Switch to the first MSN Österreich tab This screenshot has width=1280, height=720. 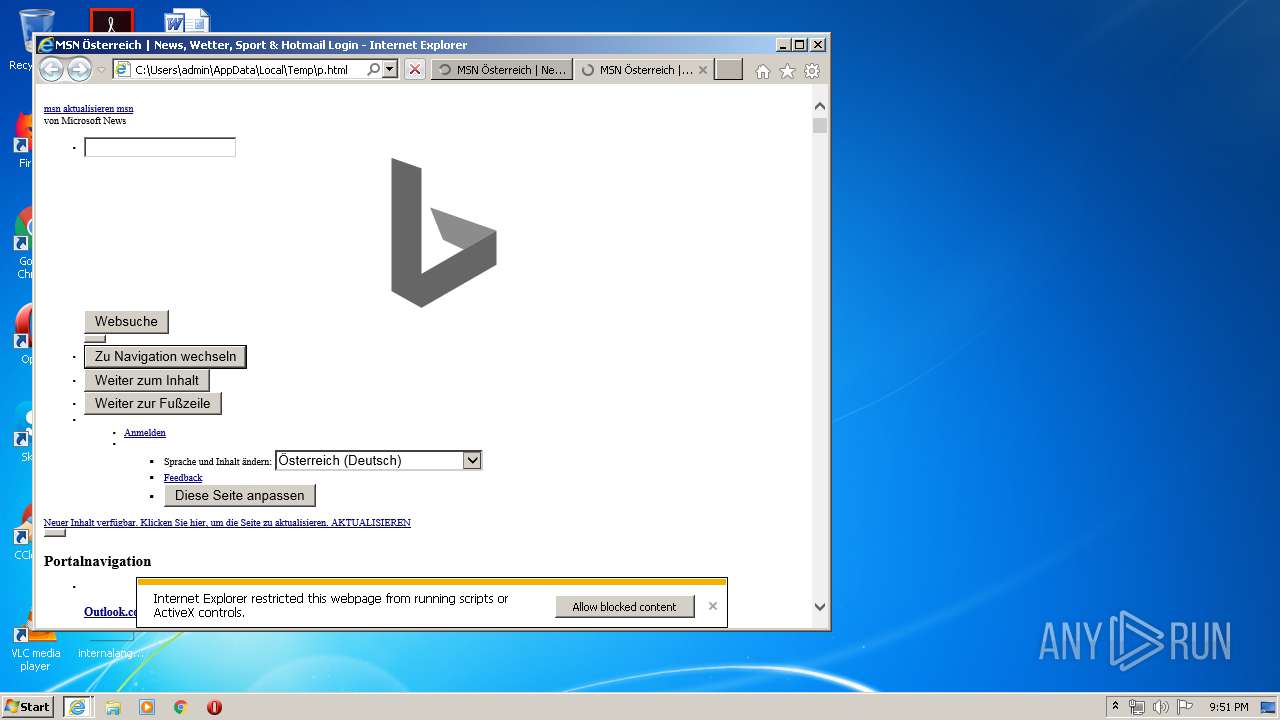(x=502, y=70)
